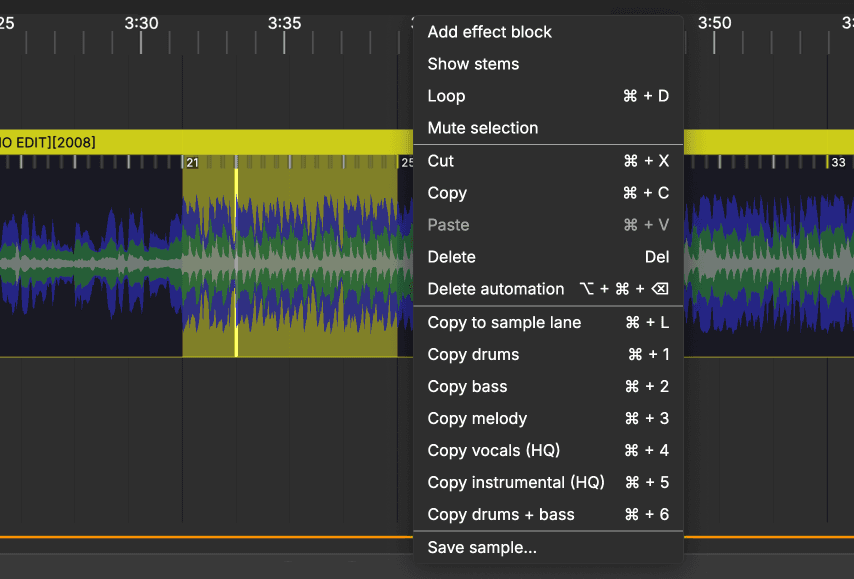Copy selection to sample lane

[x=504, y=323]
